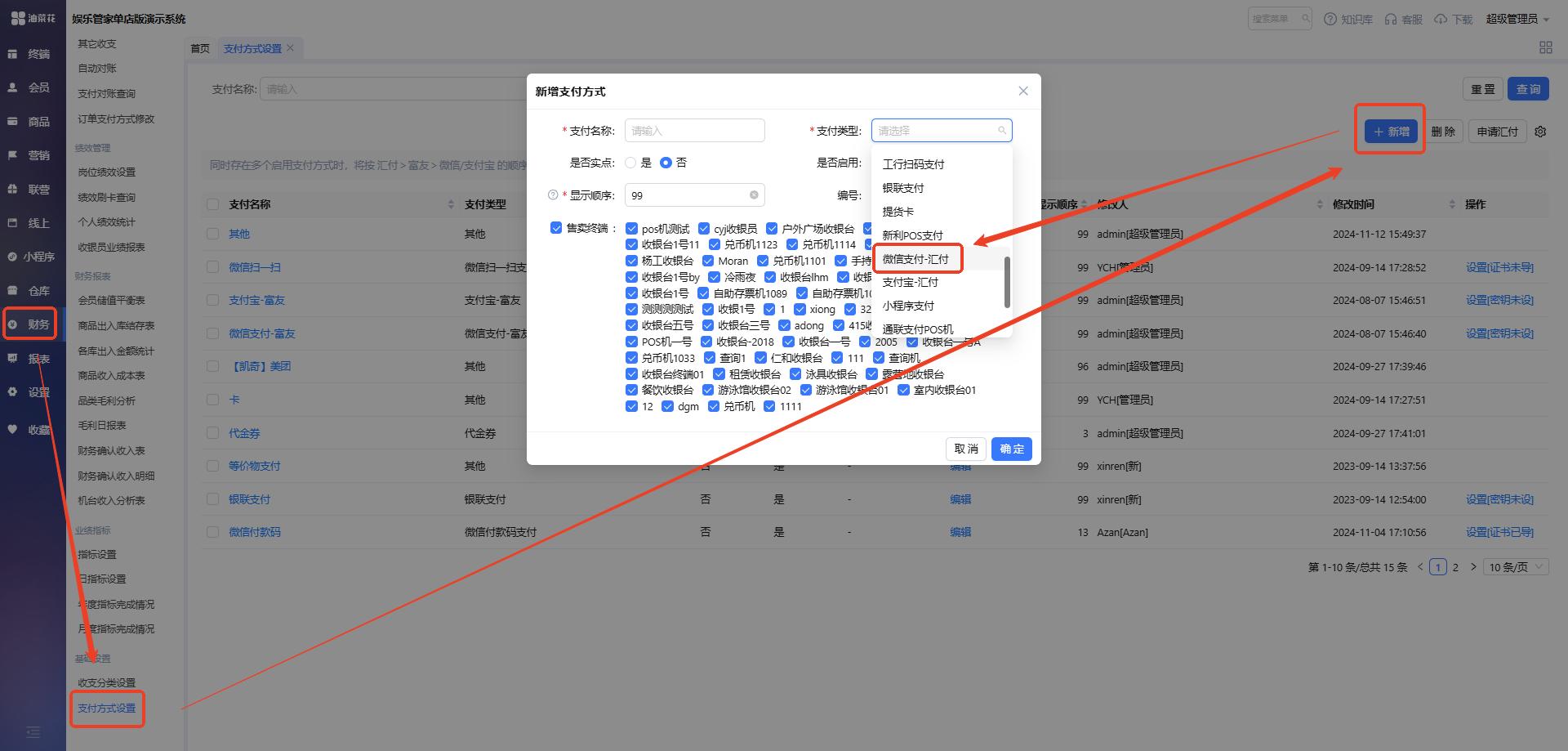Screen dimensions: 1568x751
Task: Open the 超级管理员 user dropdown
Action: point(1517,19)
